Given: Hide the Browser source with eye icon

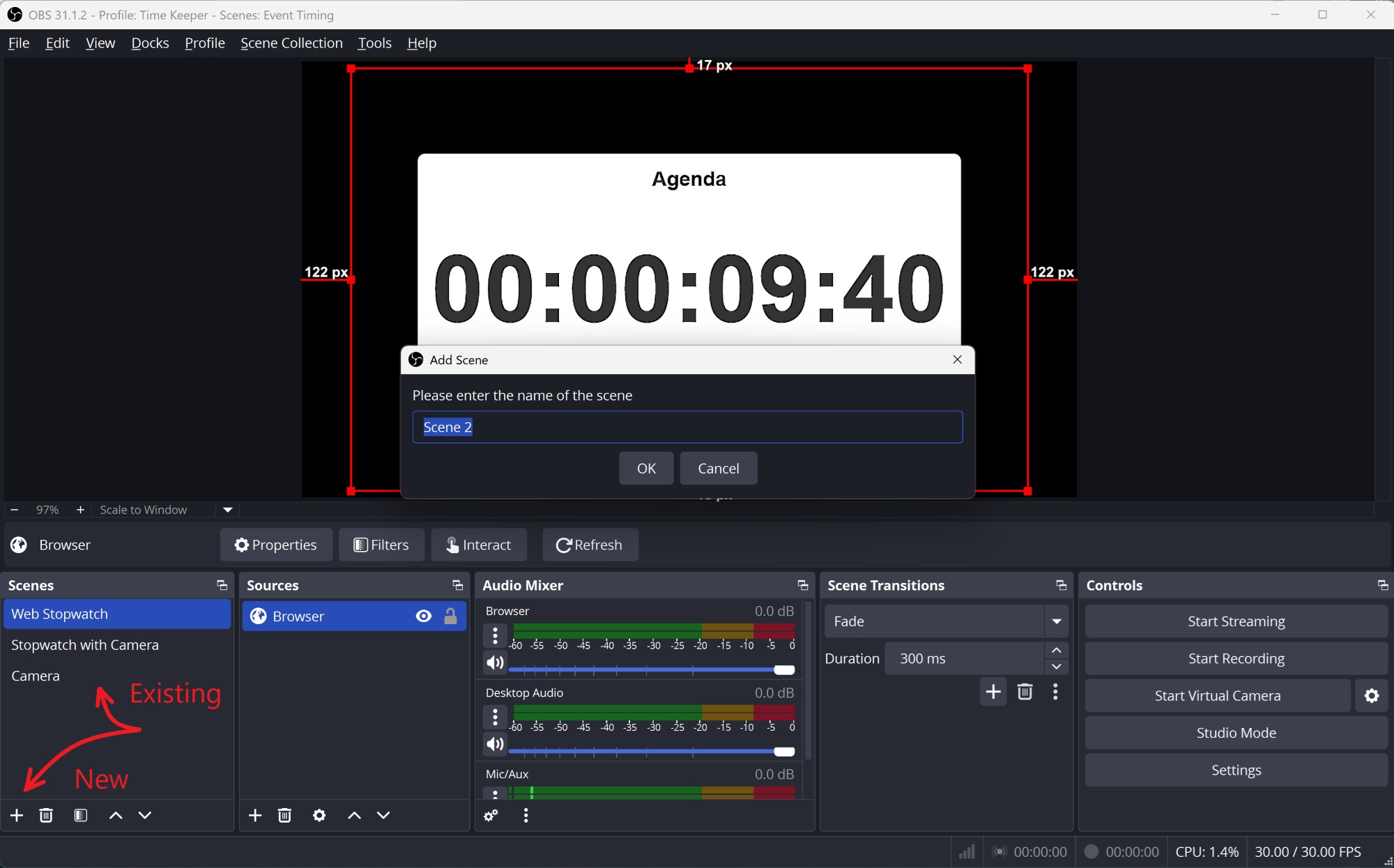Looking at the screenshot, I should [x=423, y=617].
